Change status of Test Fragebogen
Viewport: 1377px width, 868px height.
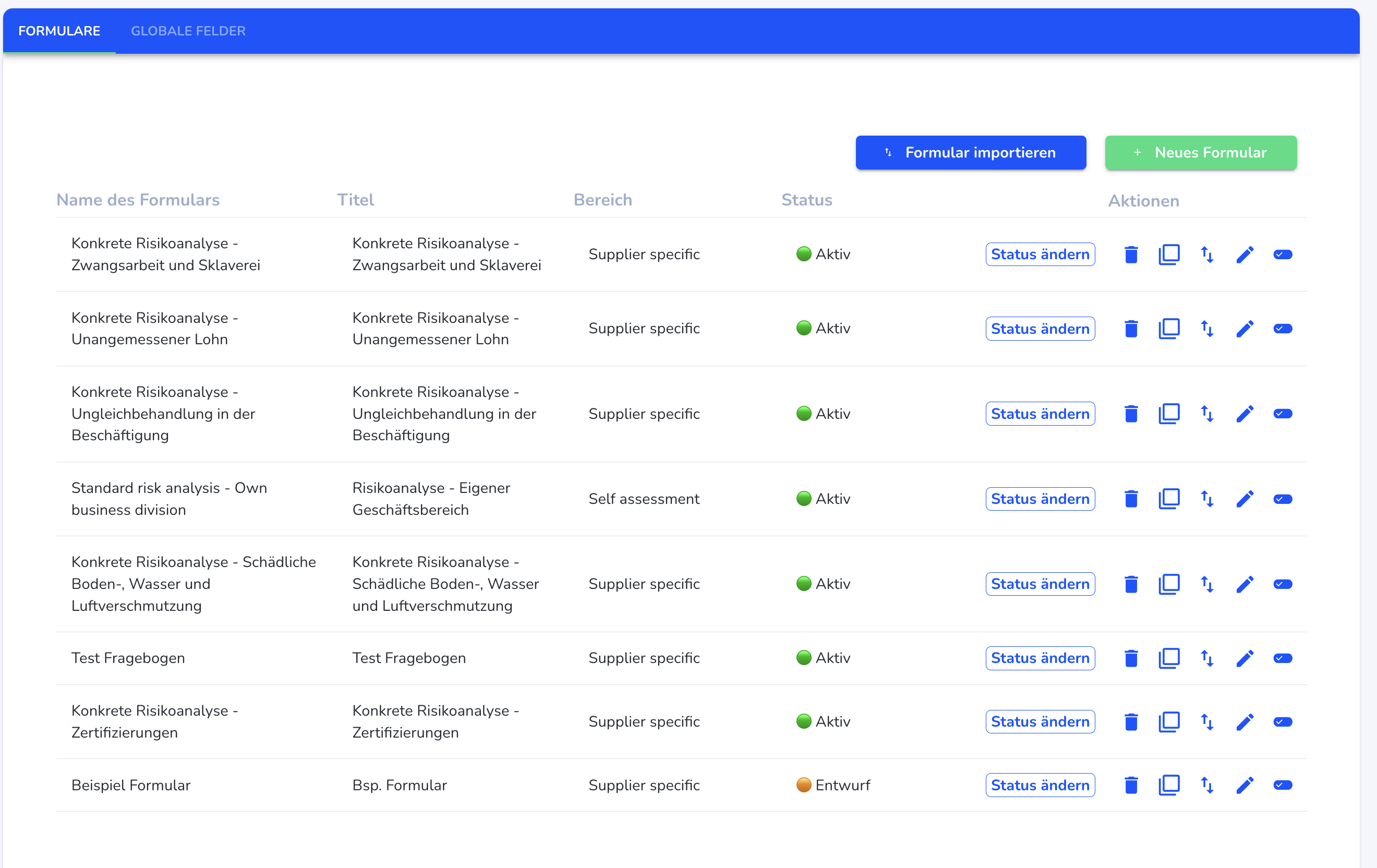pyautogui.click(x=1040, y=658)
